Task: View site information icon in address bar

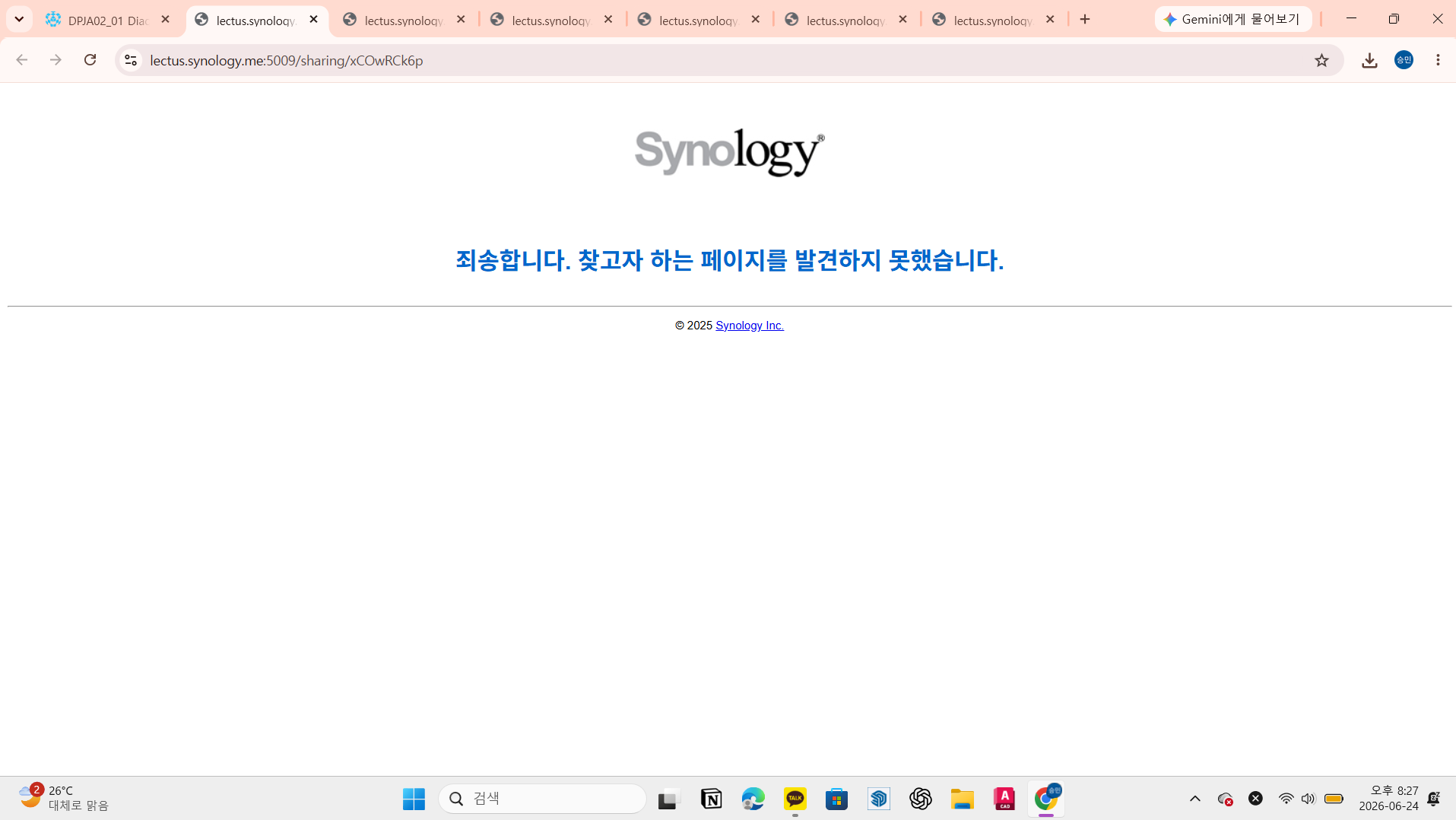Action: tap(131, 60)
